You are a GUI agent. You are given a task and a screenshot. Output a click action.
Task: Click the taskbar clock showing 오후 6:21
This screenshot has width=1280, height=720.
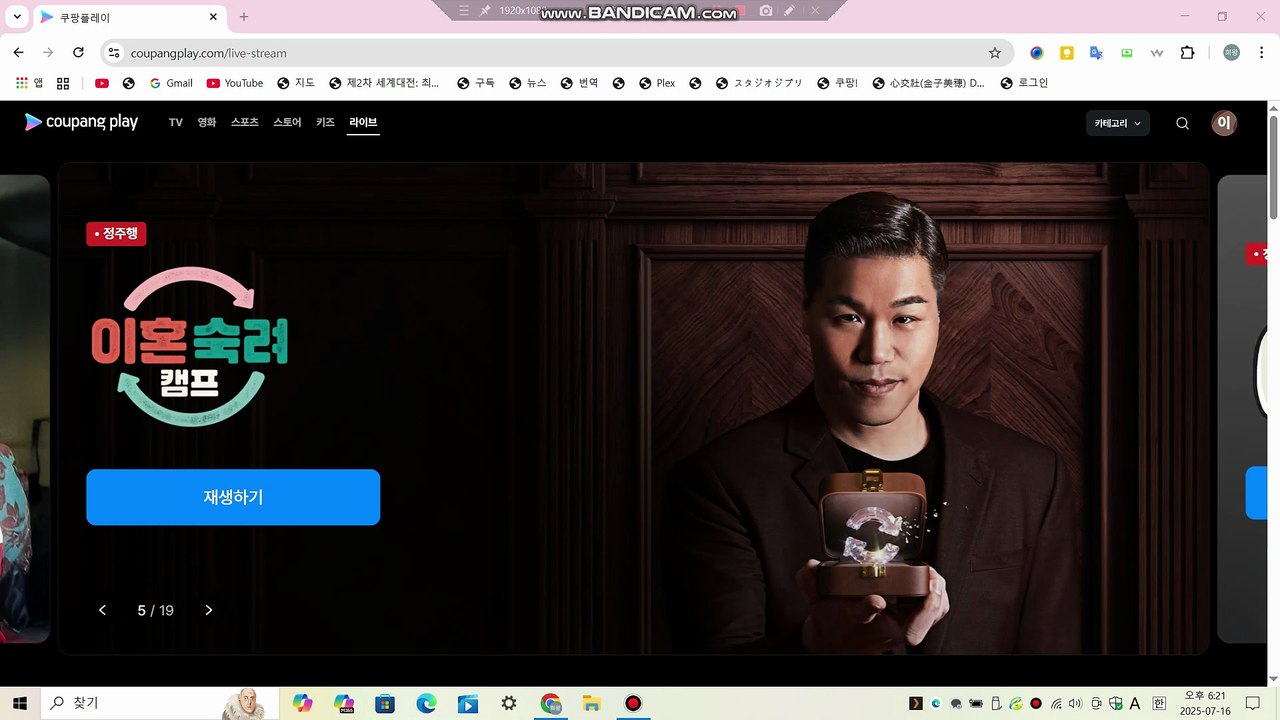point(1205,703)
